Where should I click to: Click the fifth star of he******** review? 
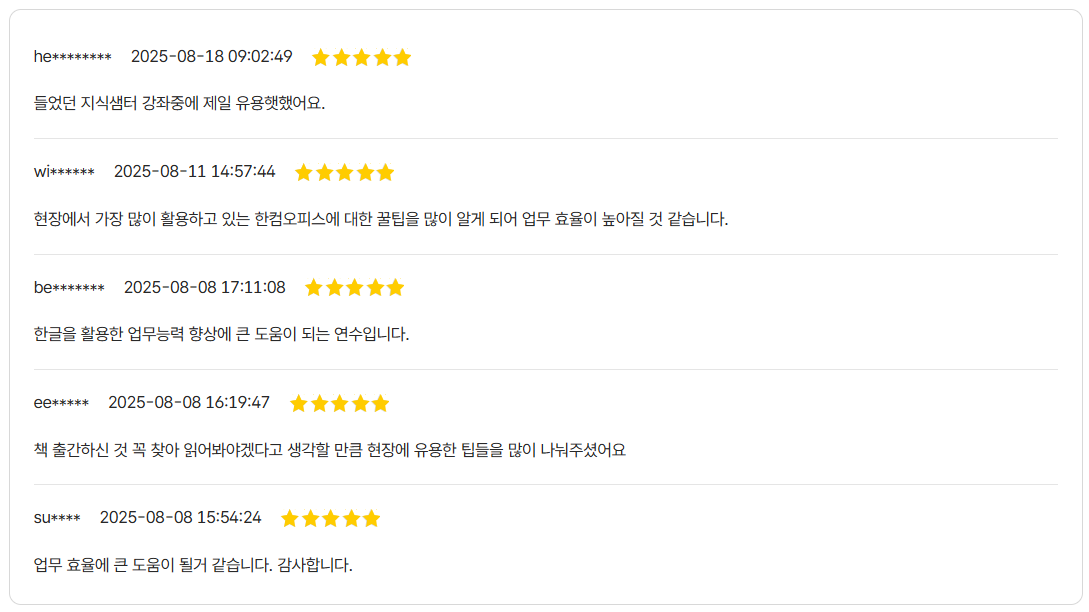402,58
